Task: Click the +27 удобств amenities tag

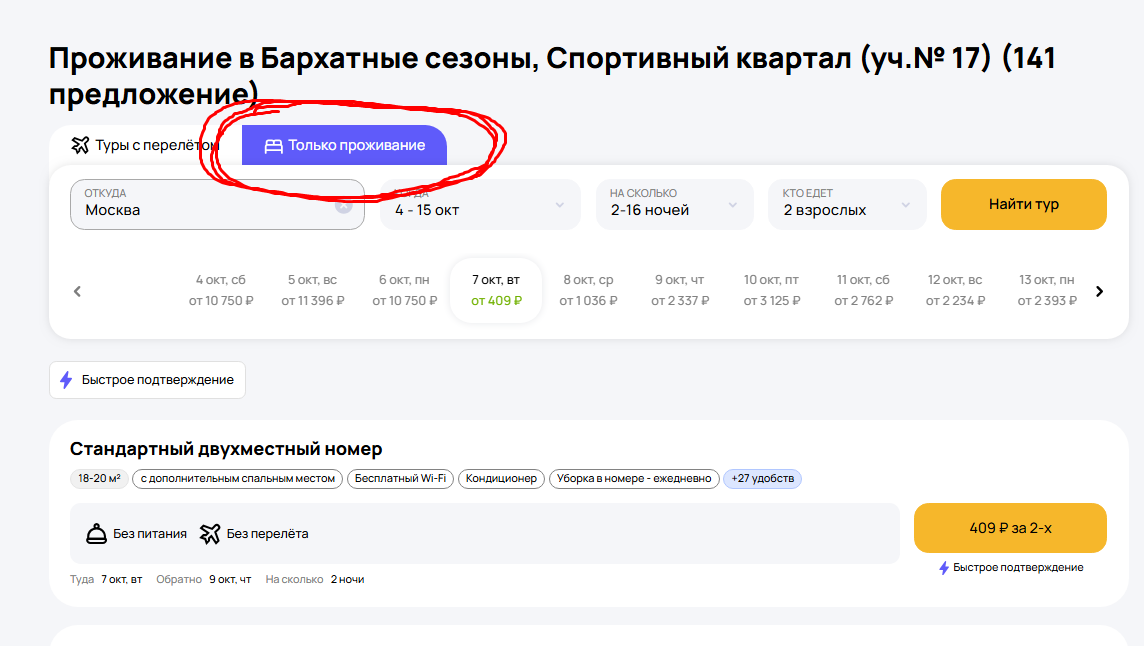Action: pyautogui.click(x=762, y=479)
